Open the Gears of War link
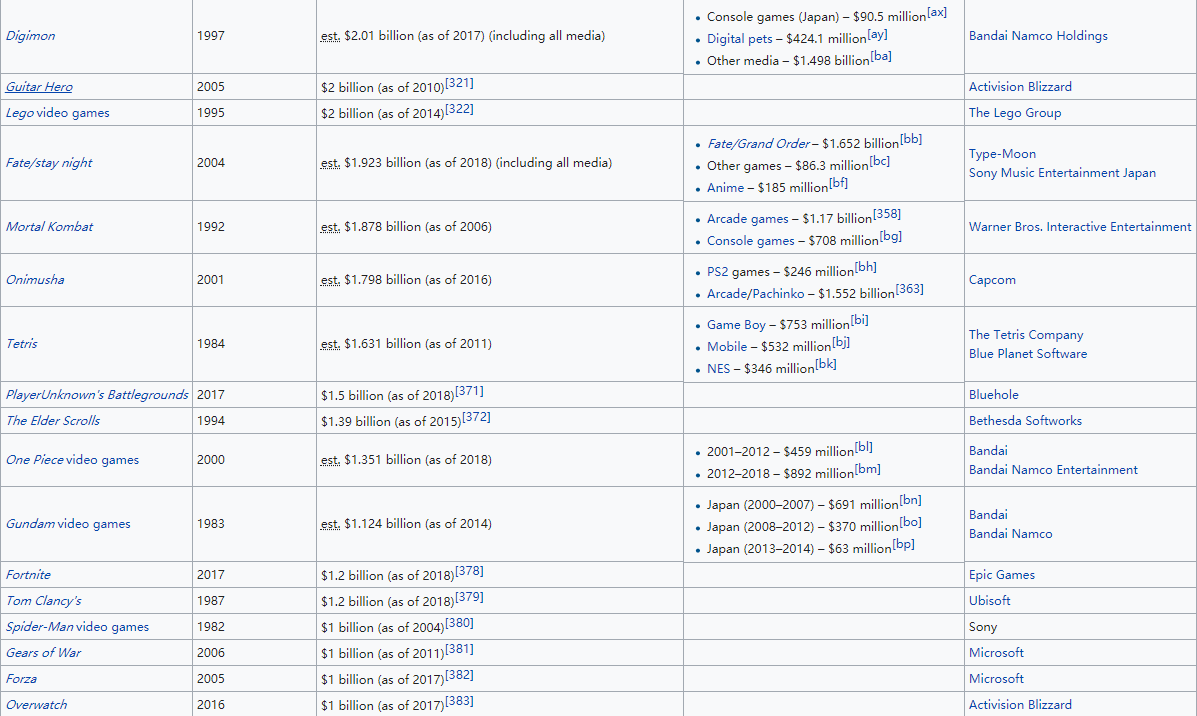 [x=44, y=653]
